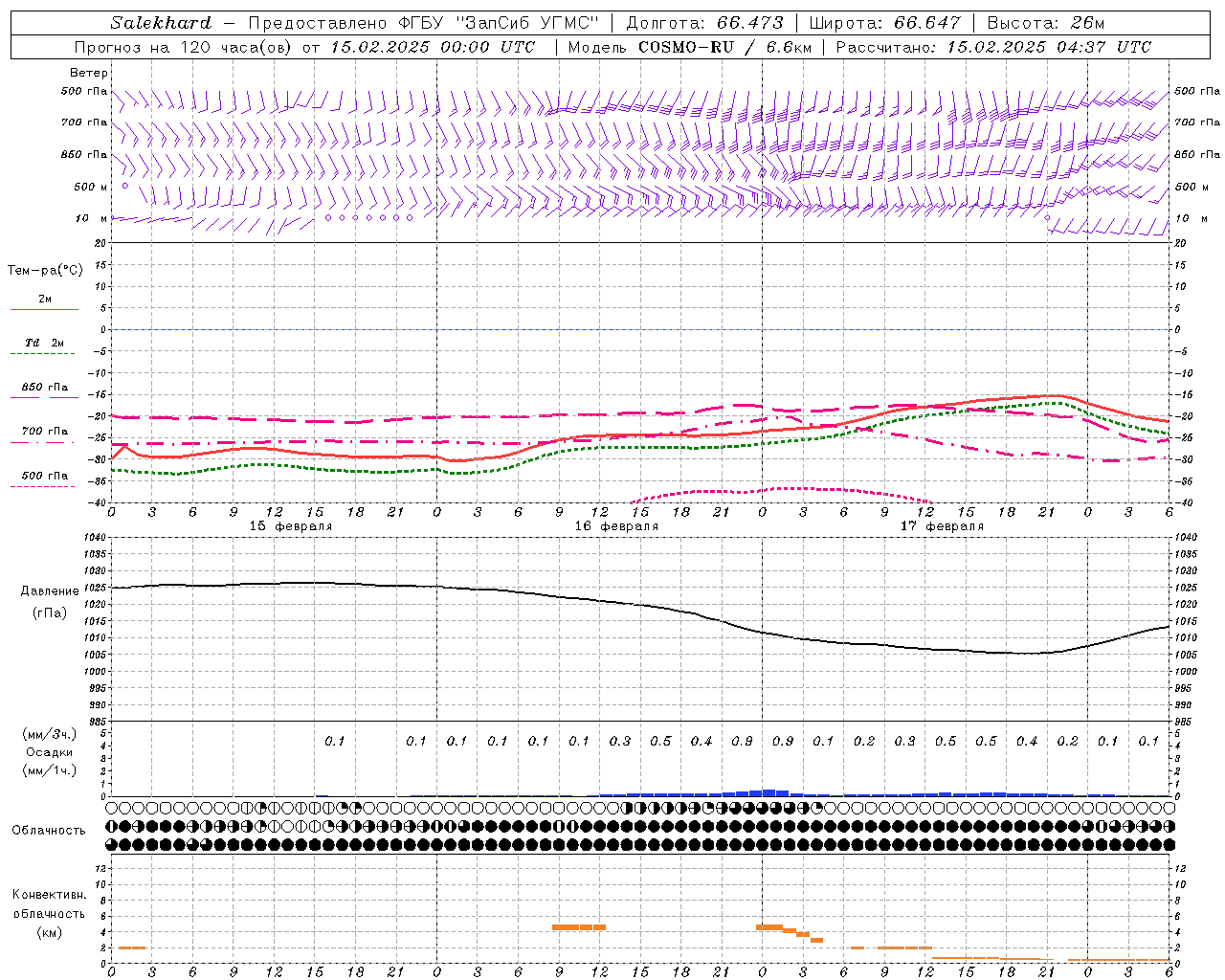This screenshot has height=980, width=1225.
Task: Select the (мм/3ч.) precipitation unit label
Action: [50, 734]
